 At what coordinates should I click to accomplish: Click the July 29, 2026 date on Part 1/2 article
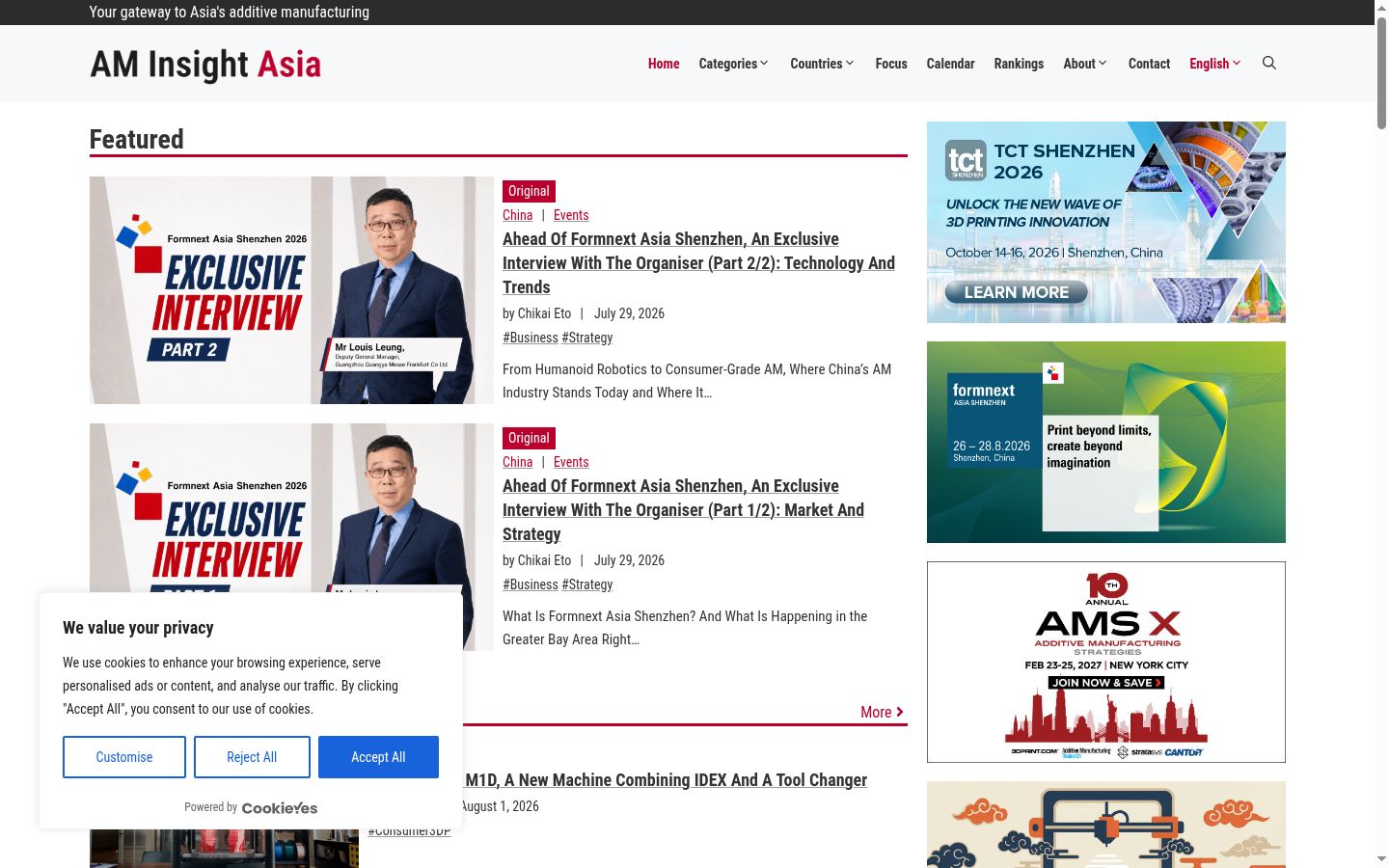629,560
